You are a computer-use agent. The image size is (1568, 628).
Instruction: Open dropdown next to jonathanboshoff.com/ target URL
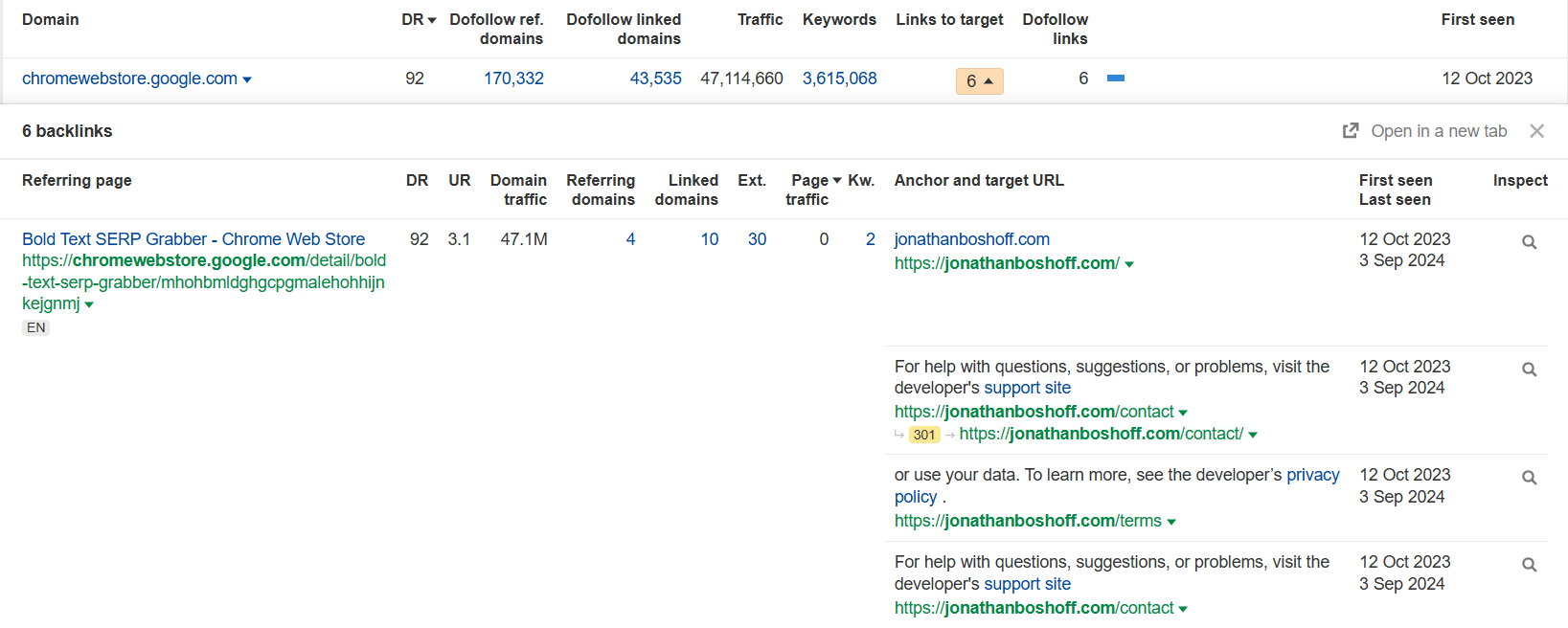(1129, 264)
